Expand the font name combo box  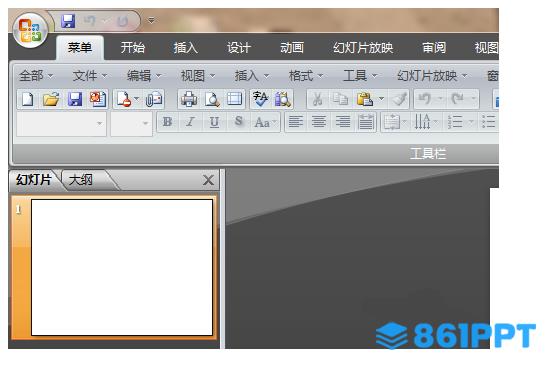pos(100,123)
